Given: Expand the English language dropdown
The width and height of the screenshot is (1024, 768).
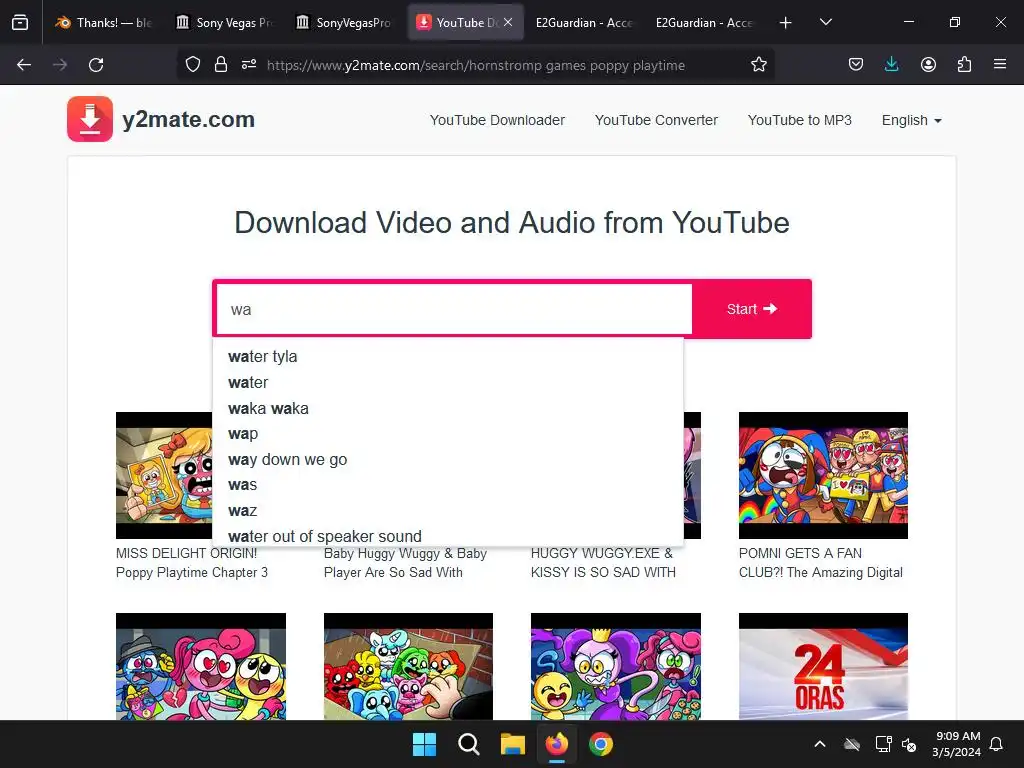Looking at the screenshot, I should [911, 120].
